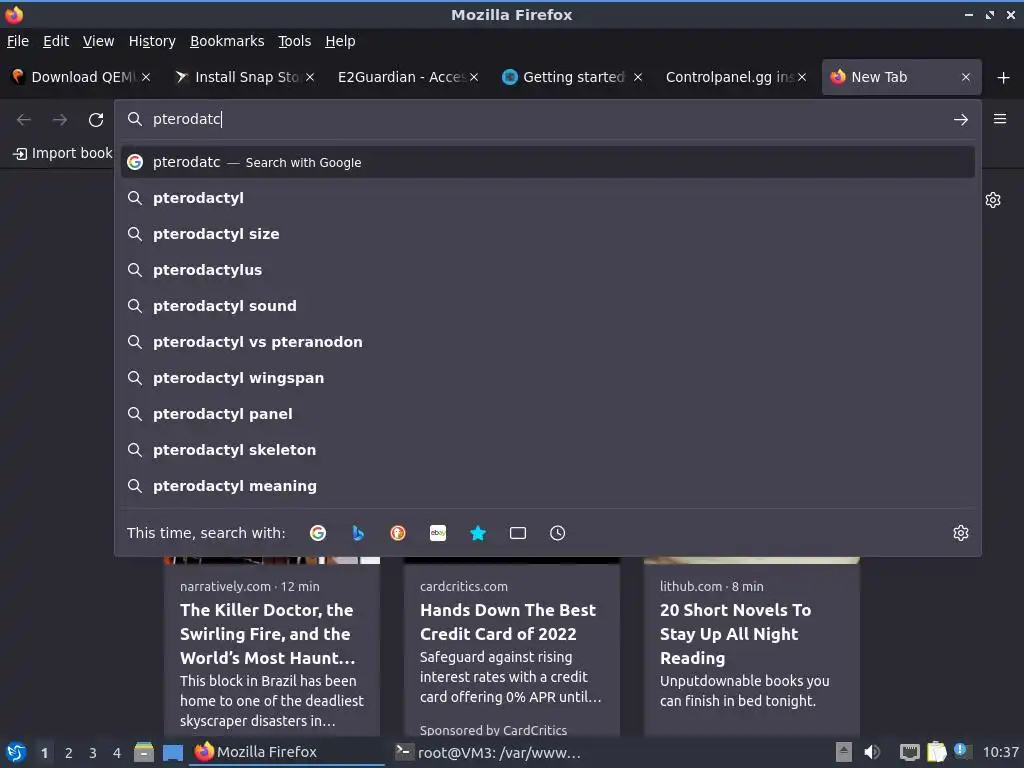1024x768 pixels.
Task: Click Import bookmarks toolbar button
Action: 63,153
